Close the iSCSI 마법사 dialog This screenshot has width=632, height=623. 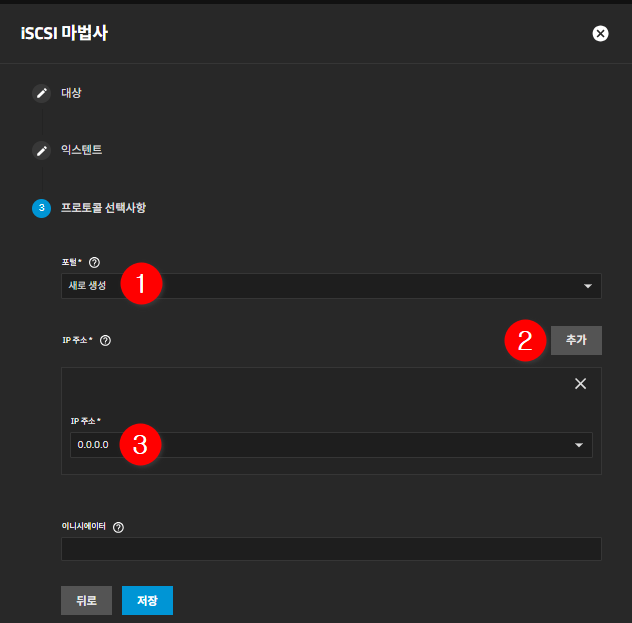pos(600,33)
